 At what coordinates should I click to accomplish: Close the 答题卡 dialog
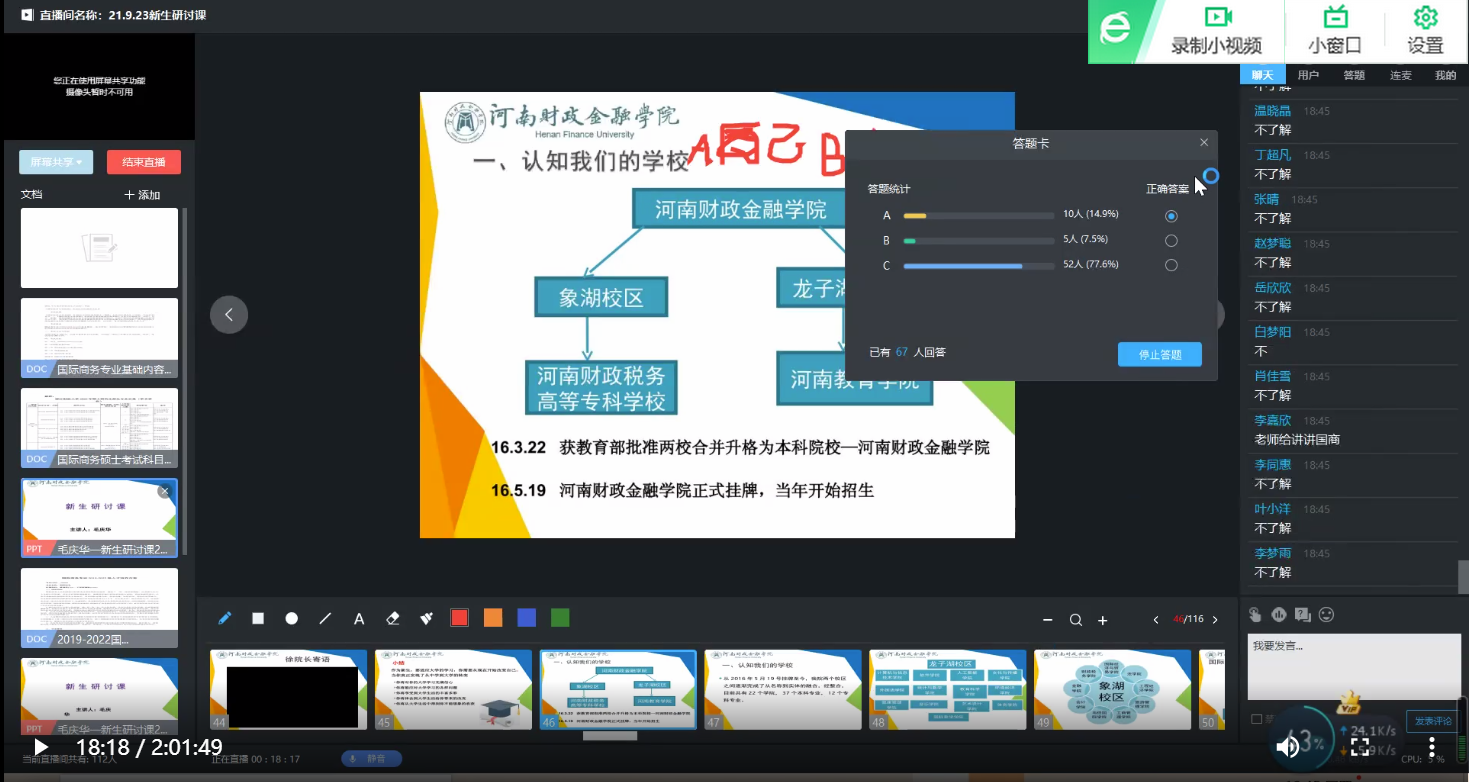[x=1204, y=143]
